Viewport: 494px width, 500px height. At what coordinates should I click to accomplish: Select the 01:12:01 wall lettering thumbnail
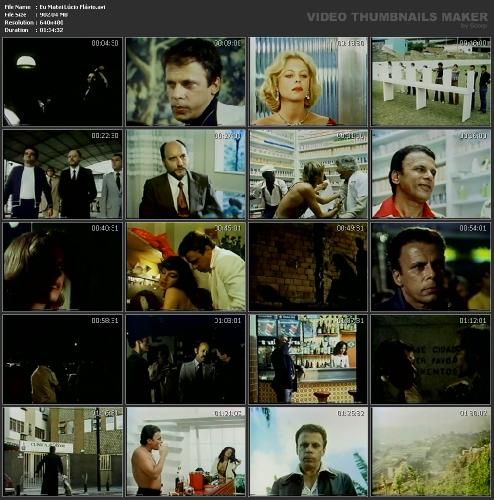[431, 359]
